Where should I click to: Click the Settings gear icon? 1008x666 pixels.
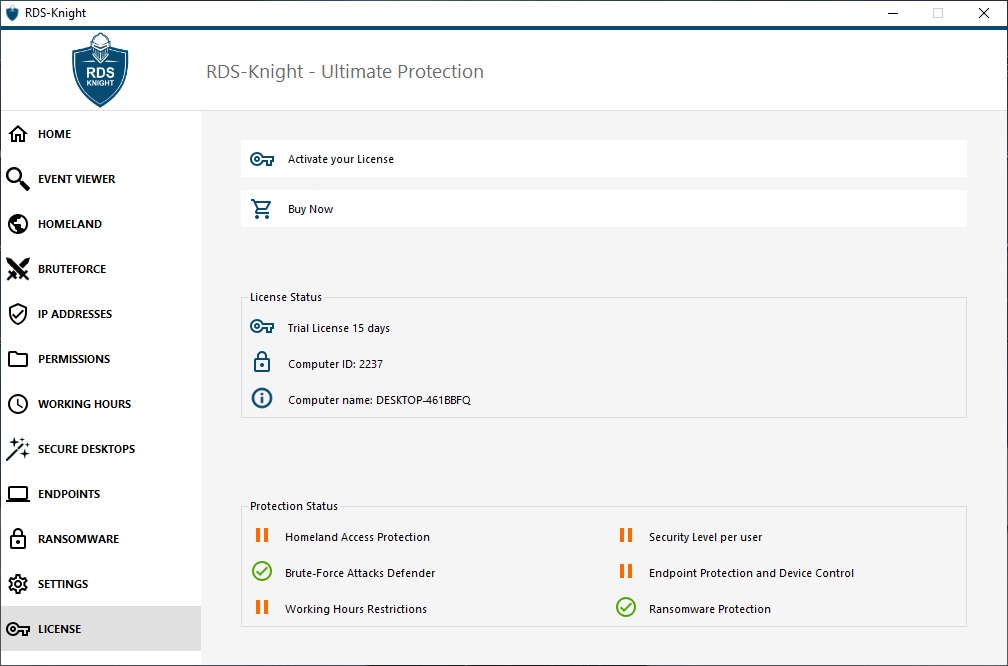tap(18, 584)
